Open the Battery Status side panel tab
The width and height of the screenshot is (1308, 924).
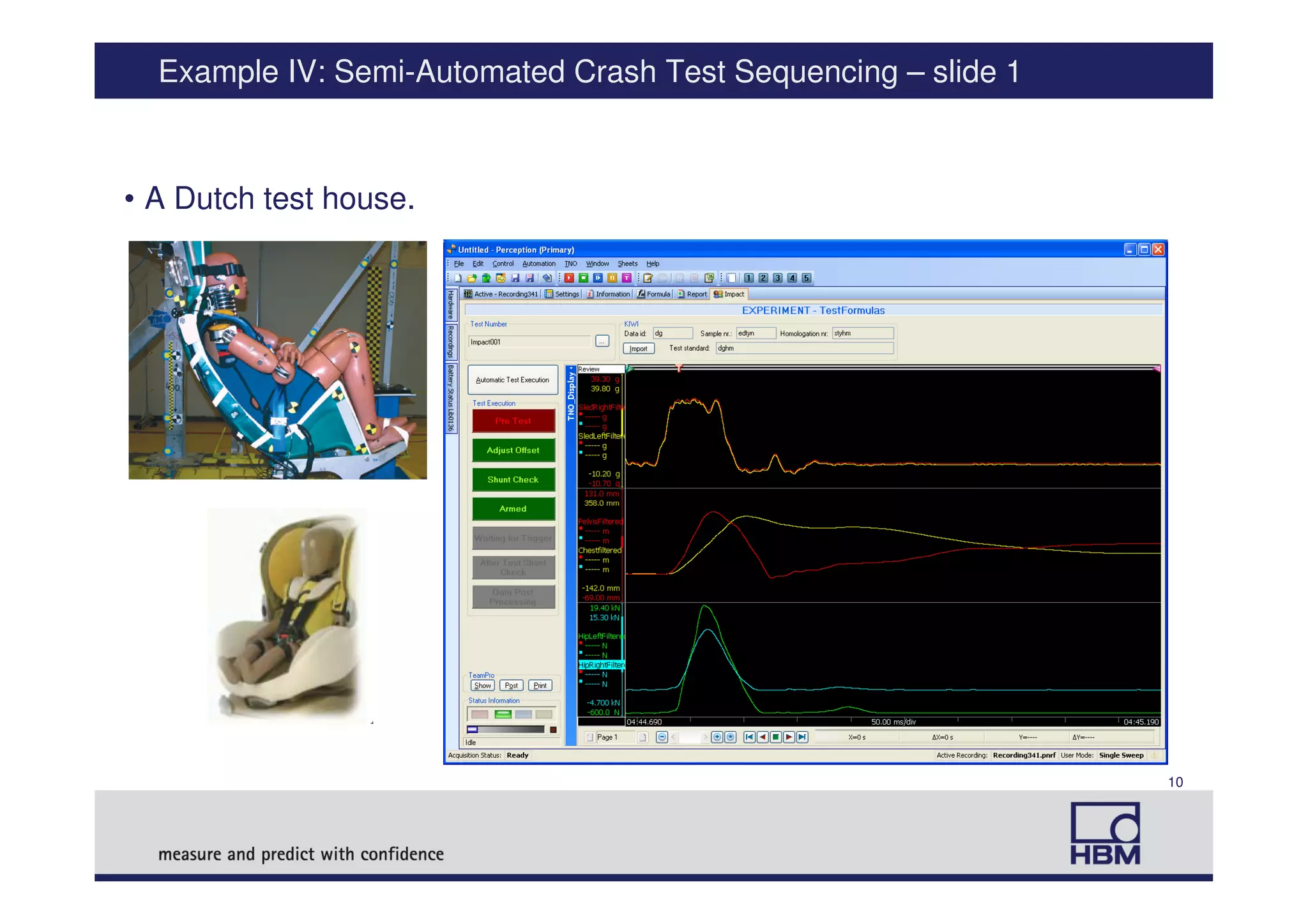pyautogui.click(x=450, y=398)
